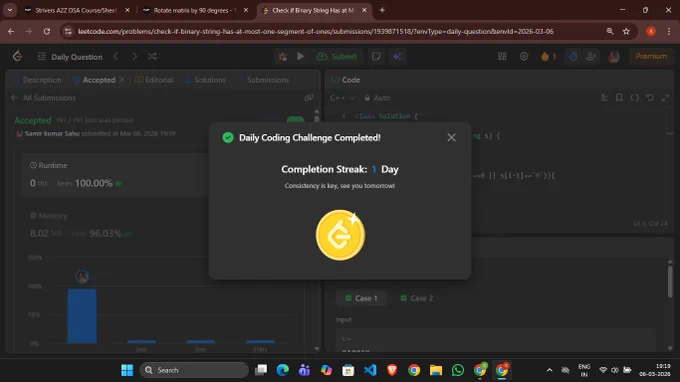
Task: Go to the previous question arrow
Action: (116, 56)
